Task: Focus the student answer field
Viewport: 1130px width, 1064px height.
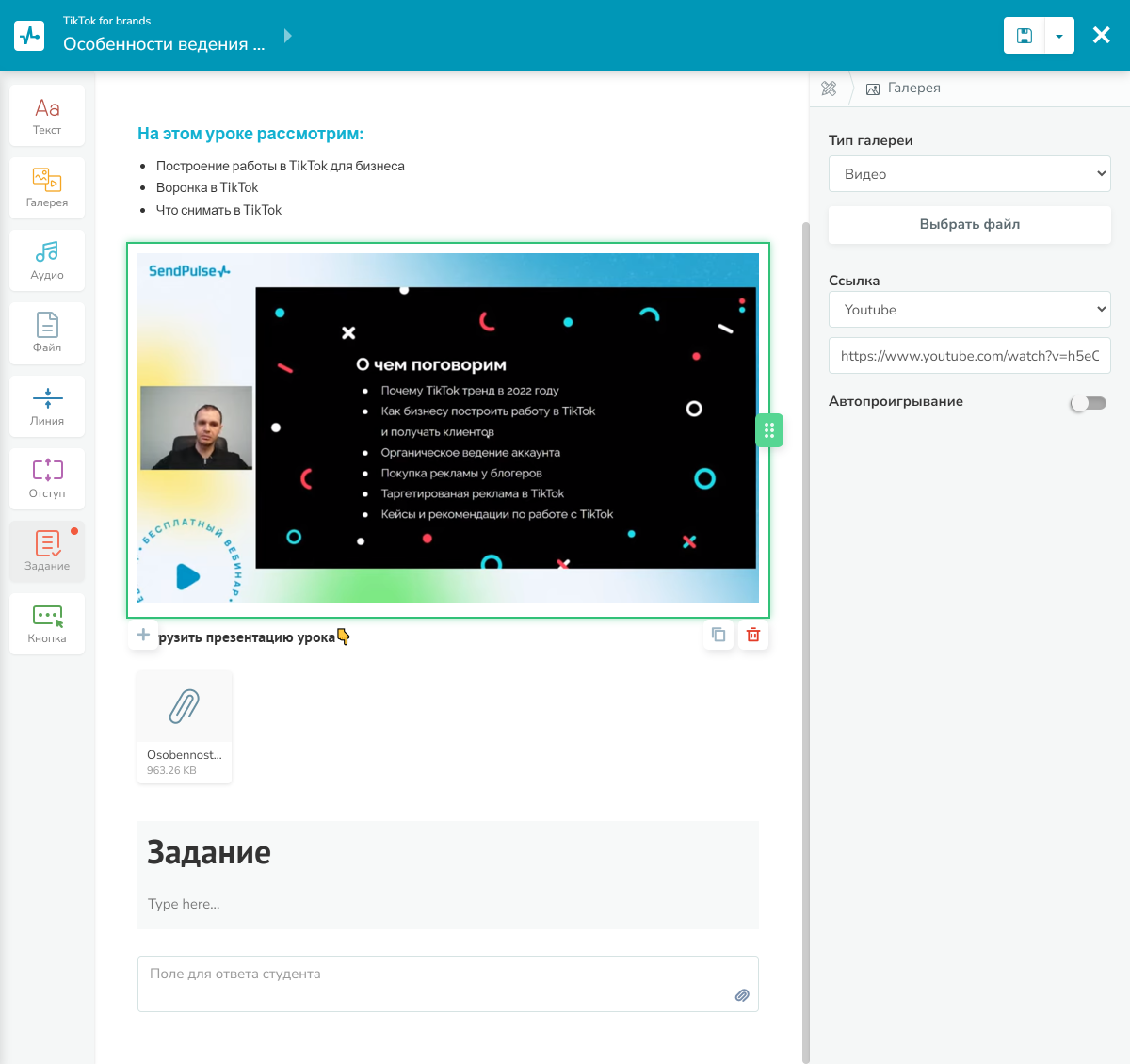Action: click(x=448, y=984)
